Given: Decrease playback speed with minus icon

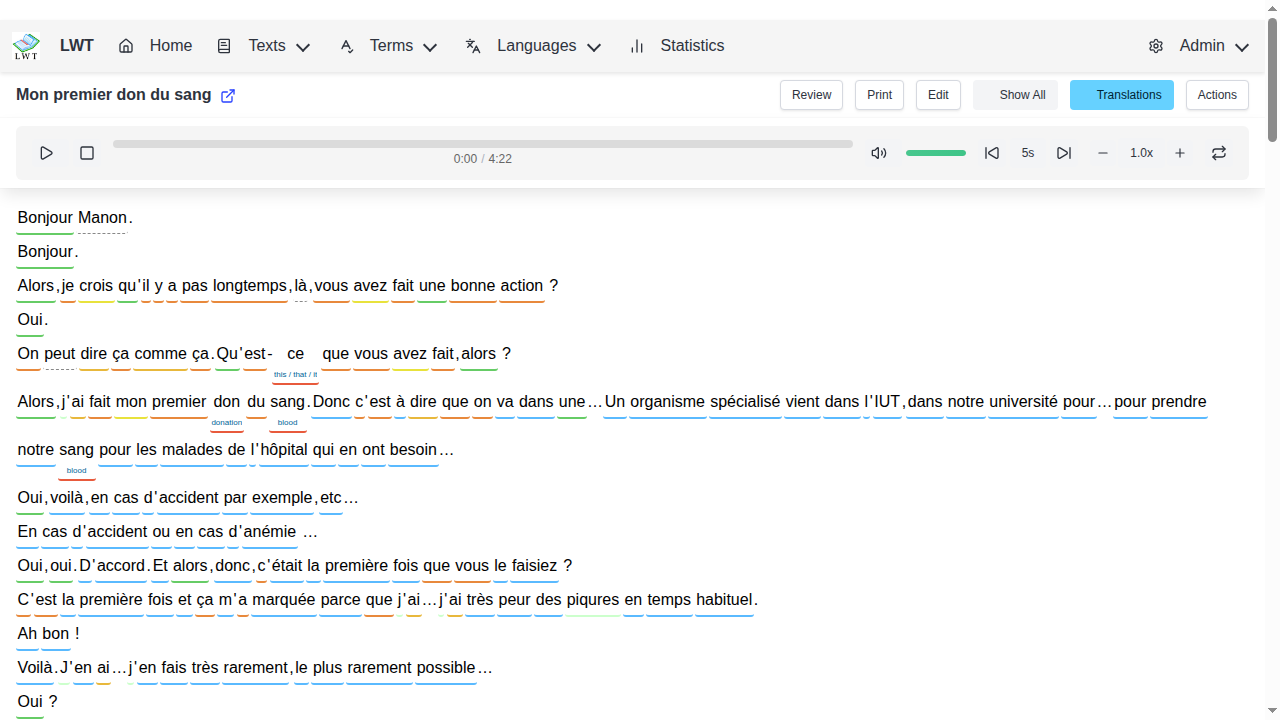Looking at the screenshot, I should coord(1103,153).
